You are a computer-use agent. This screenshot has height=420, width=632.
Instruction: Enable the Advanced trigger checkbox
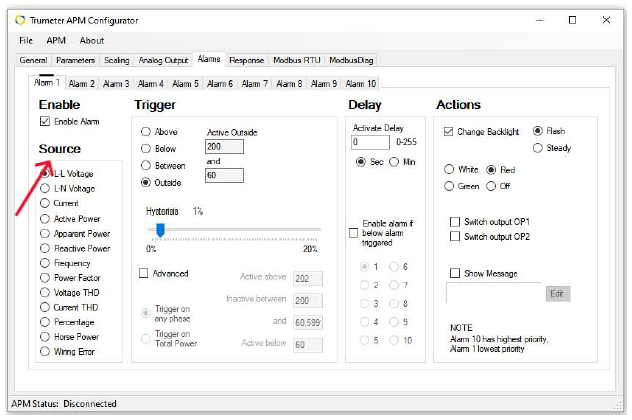143,273
